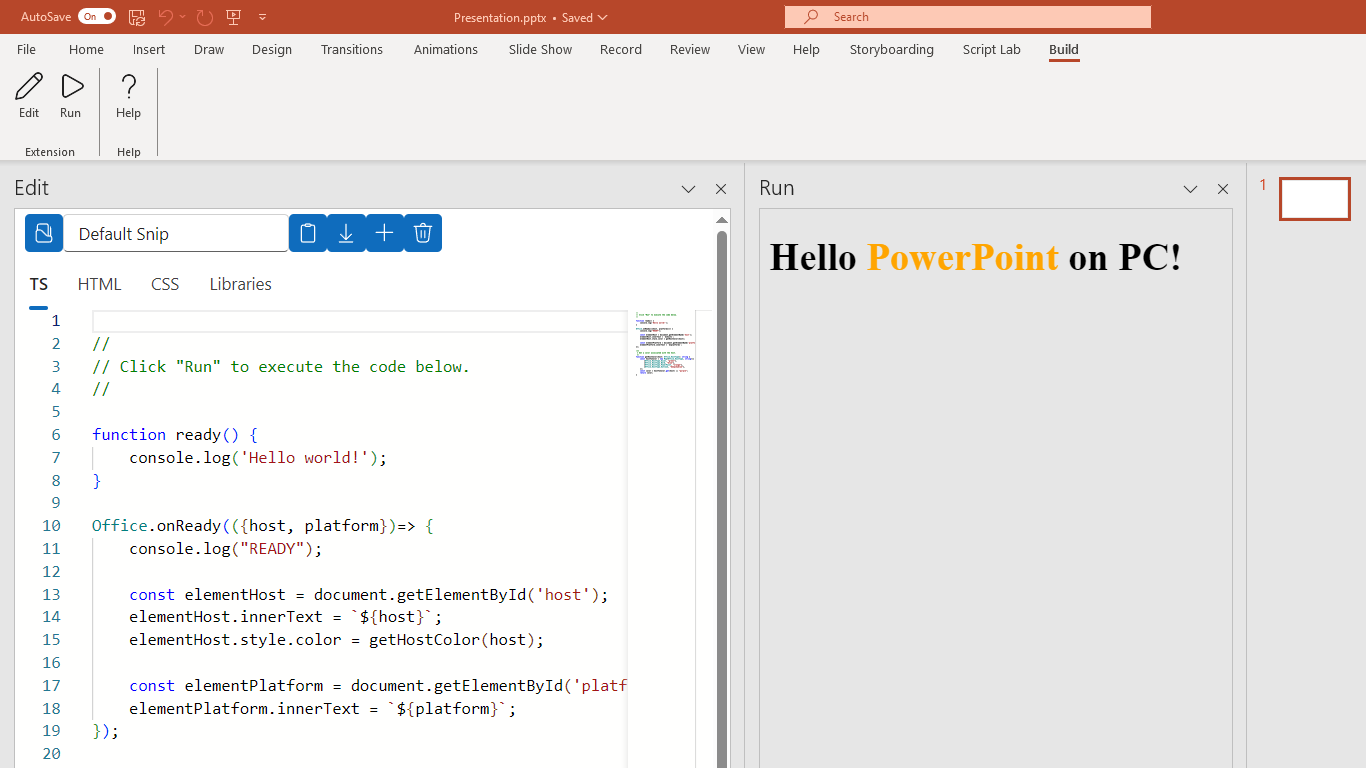Open the File menu
Image resolution: width=1366 pixels, height=768 pixels.
tap(26, 49)
